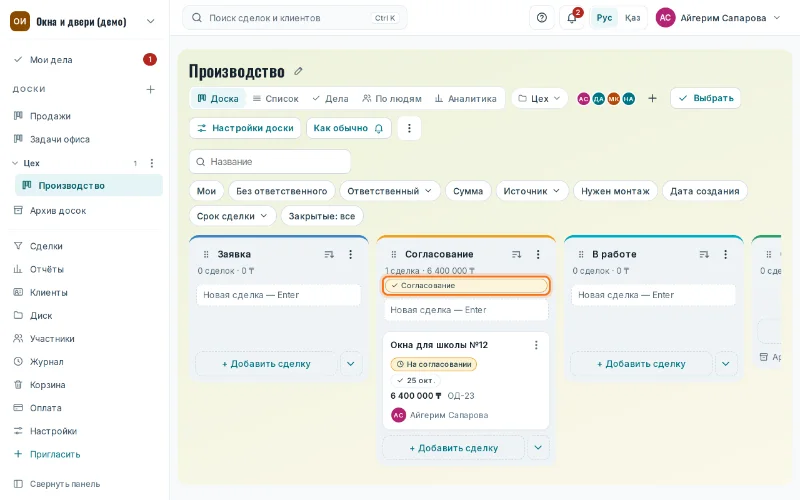Viewport: 800px width, 500px height.
Task: Focus the Название filter input
Action: click(270, 162)
